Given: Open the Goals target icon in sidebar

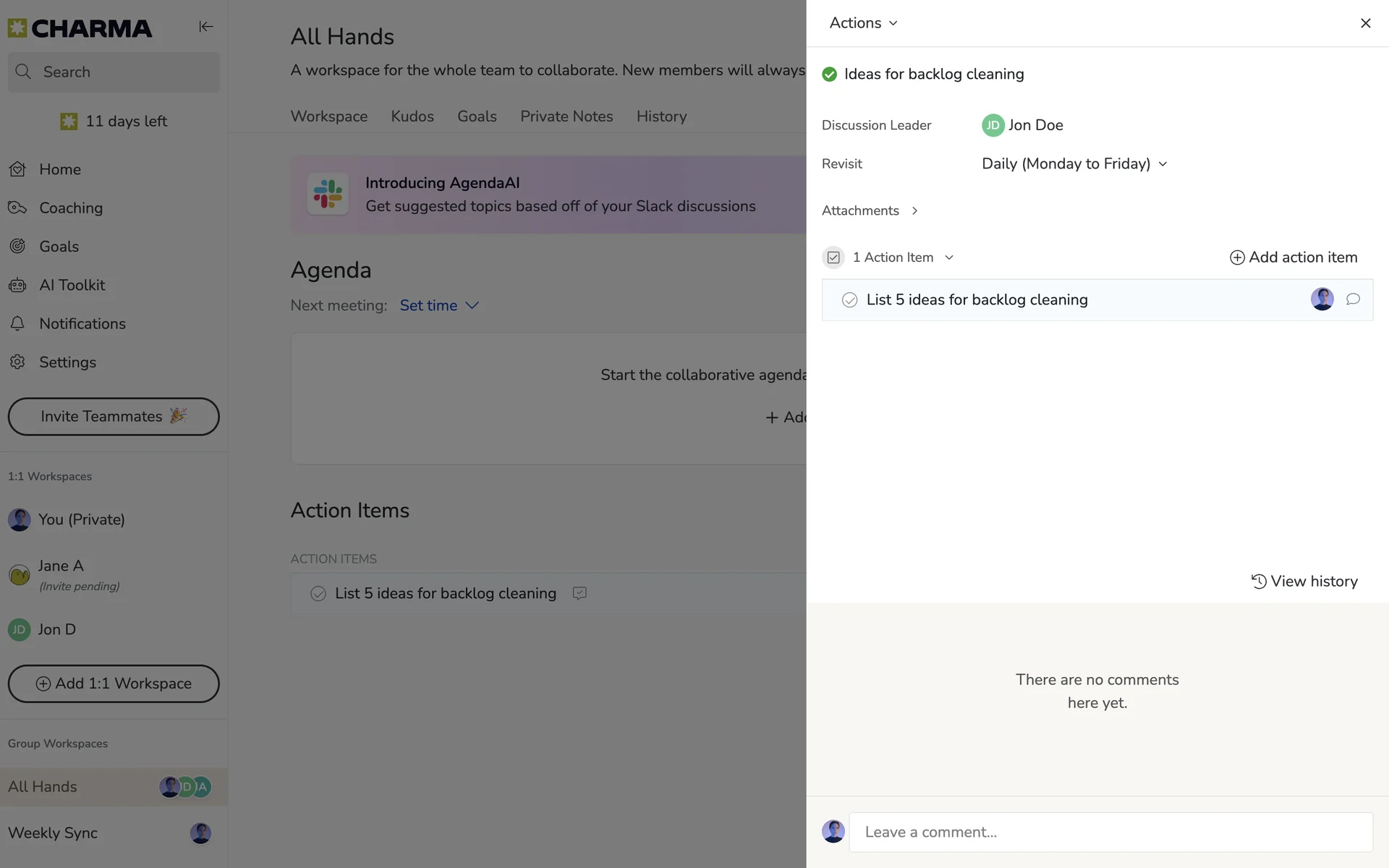Looking at the screenshot, I should click(x=17, y=246).
